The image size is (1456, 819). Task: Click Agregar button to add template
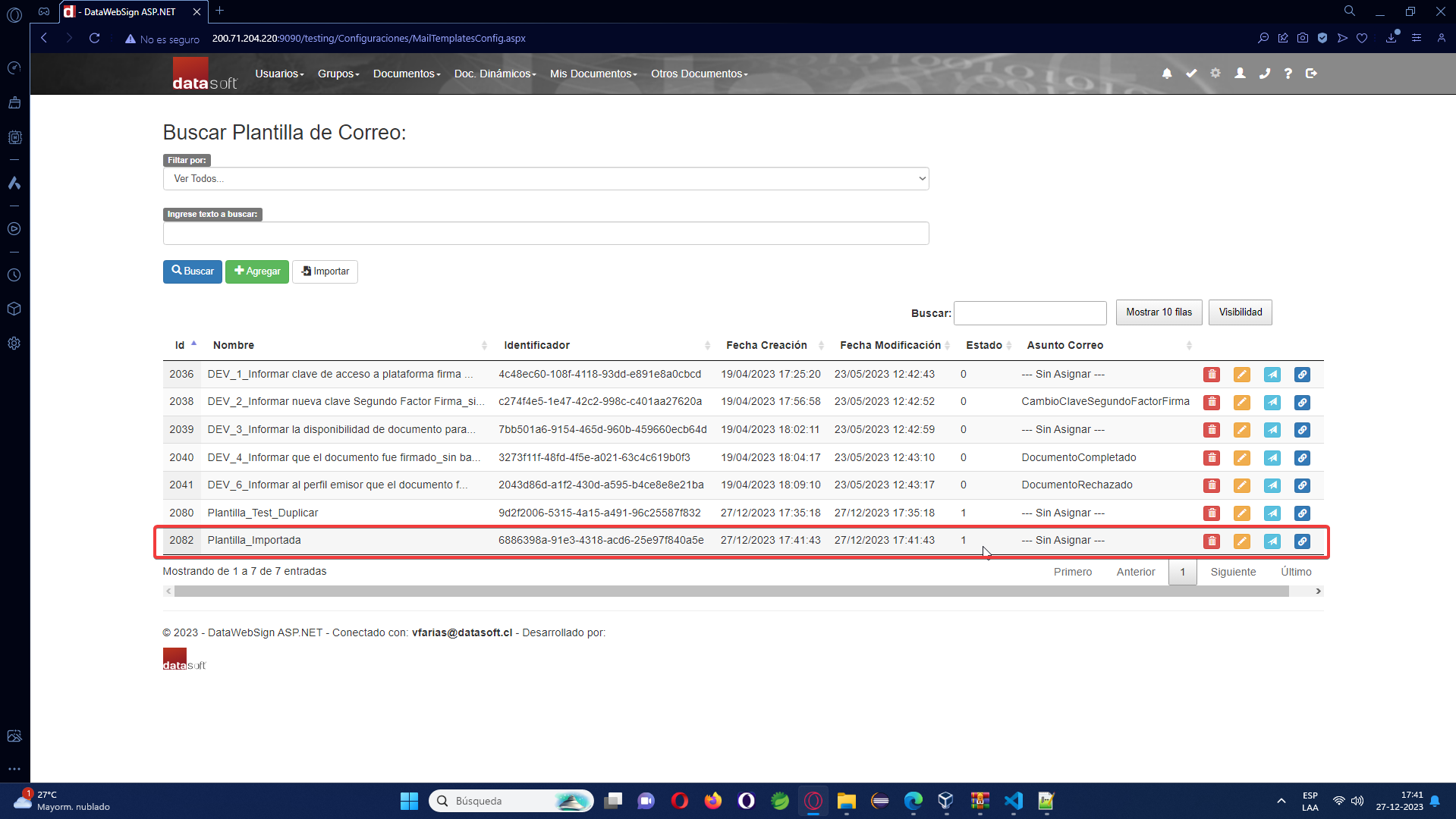click(x=257, y=271)
